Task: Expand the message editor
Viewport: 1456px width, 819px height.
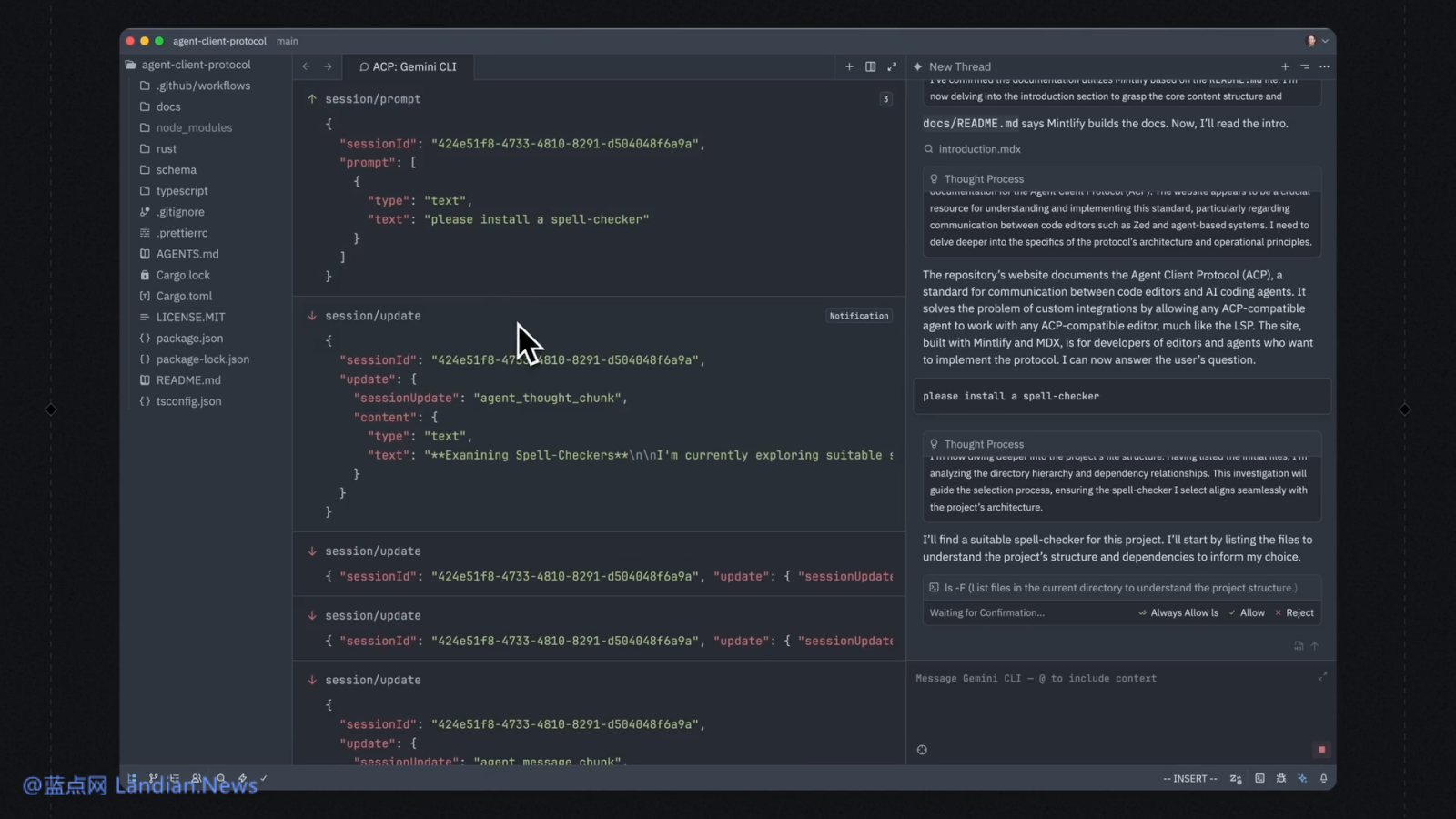Action: (1322, 676)
